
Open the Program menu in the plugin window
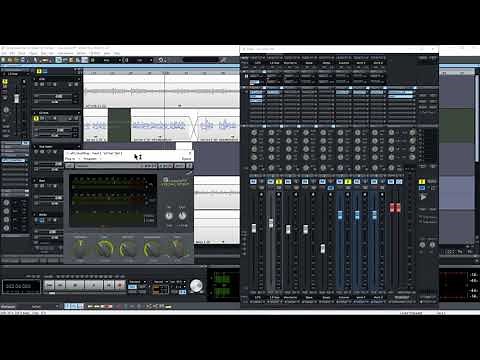coord(90,159)
